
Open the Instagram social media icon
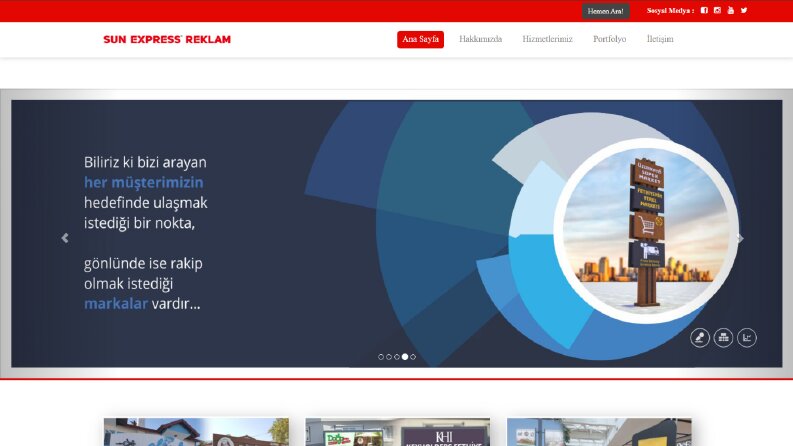[x=717, y=10]
